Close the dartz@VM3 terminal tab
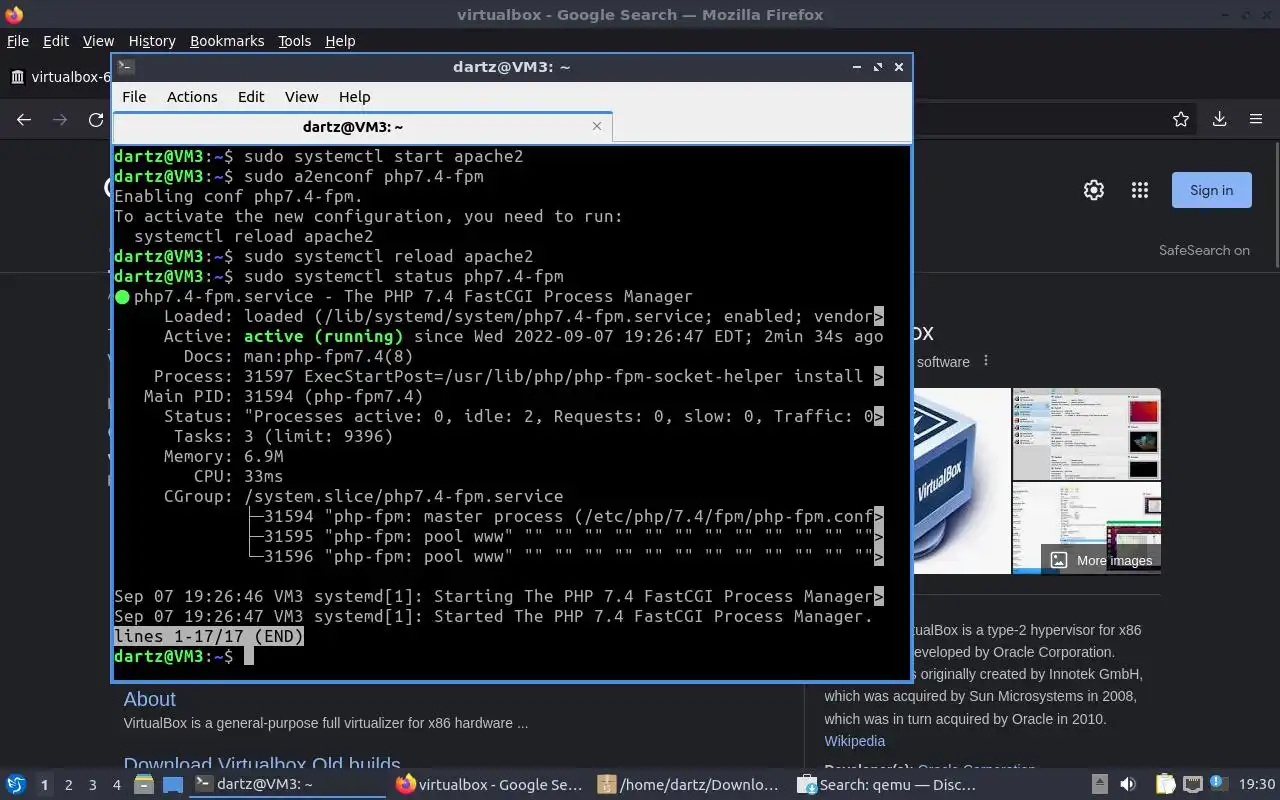Screen dimensions: 1280x800 click(x=597, y=126)
